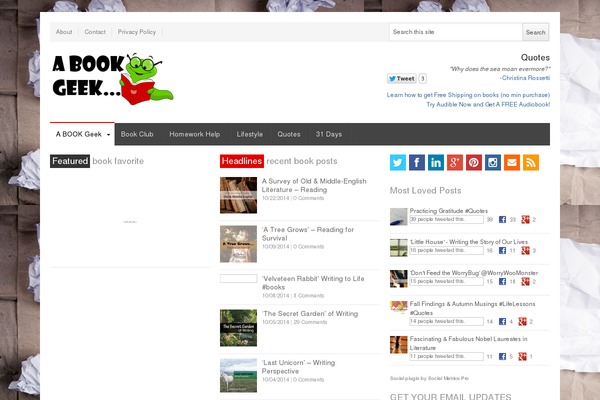Open the Privacy Policy link
This screenshot has height=400, width=600.
pos(136,32)
